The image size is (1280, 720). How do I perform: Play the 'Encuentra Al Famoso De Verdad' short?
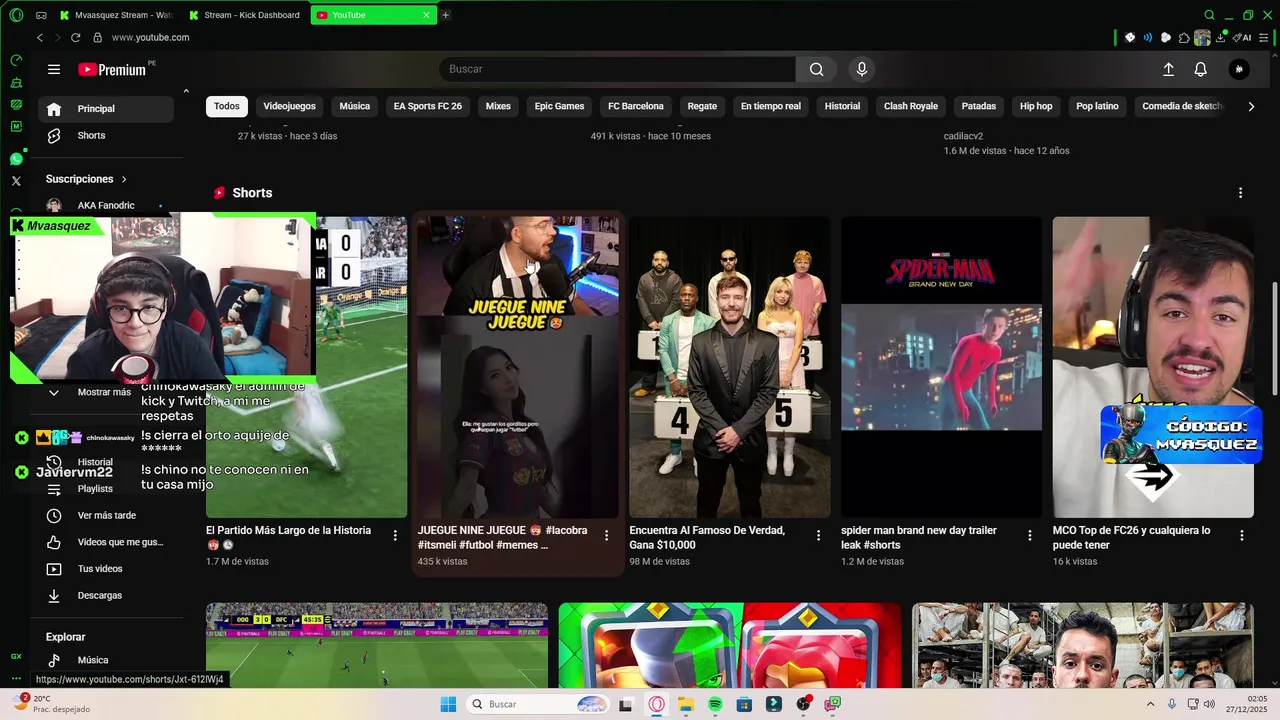click(729, 367)
